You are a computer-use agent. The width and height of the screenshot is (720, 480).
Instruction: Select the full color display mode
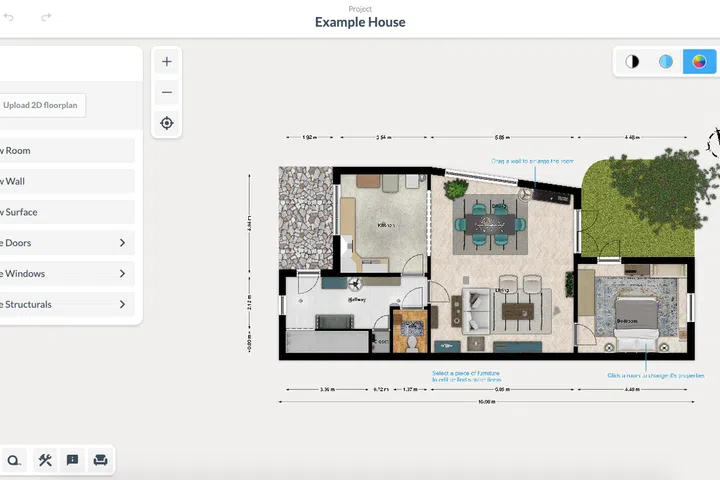click(x=699, y=62)
